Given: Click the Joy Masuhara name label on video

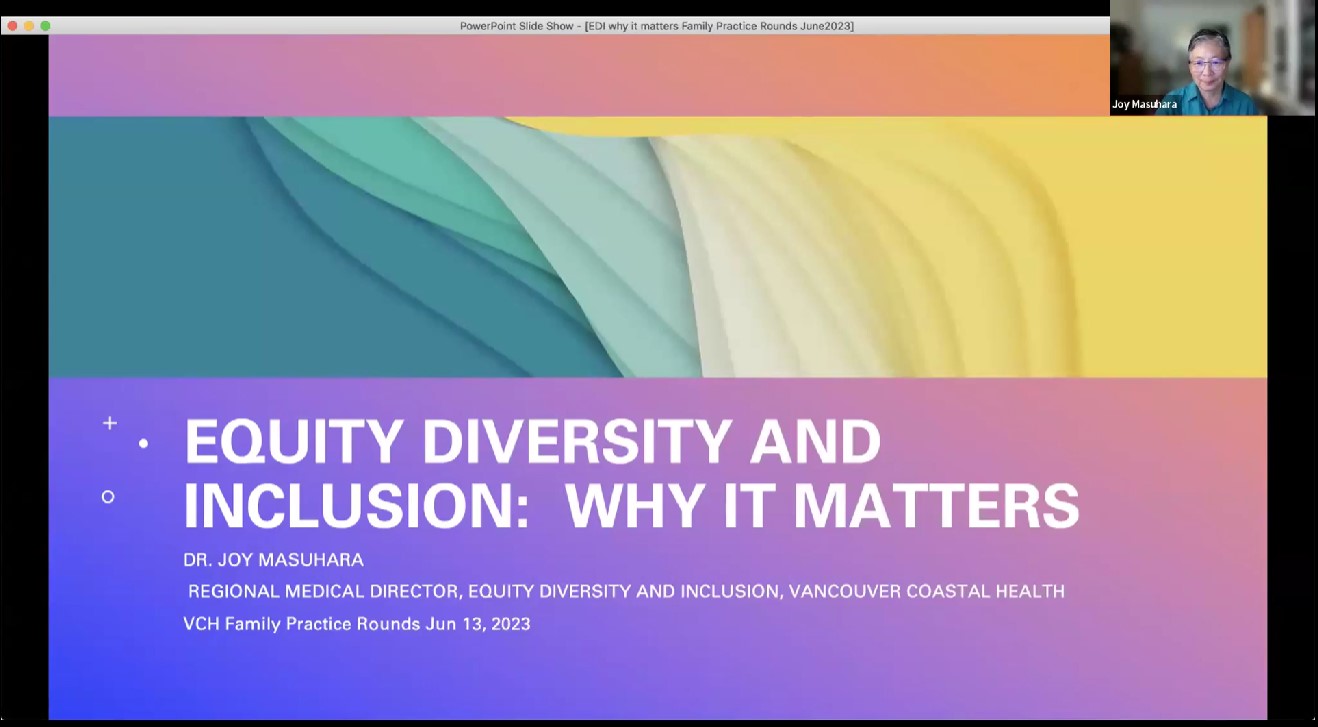Looking at the screenshot, I should pyautogui.click(x=1144, y=104).
